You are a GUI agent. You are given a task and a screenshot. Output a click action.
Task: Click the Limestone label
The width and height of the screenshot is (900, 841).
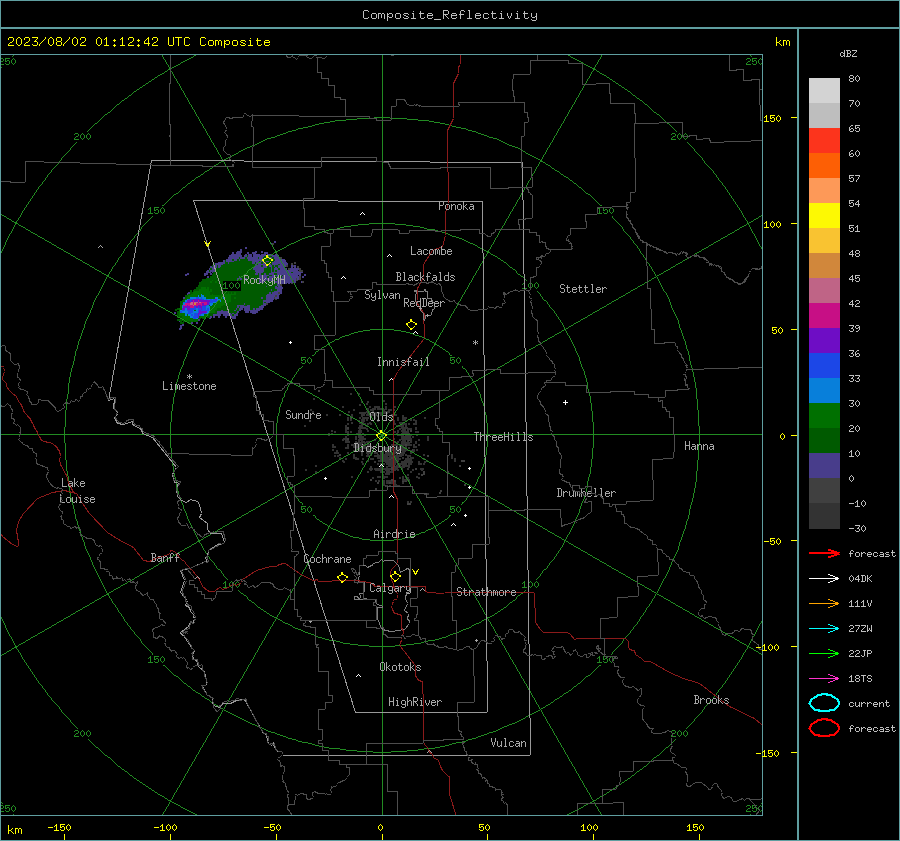pos(189,386)
